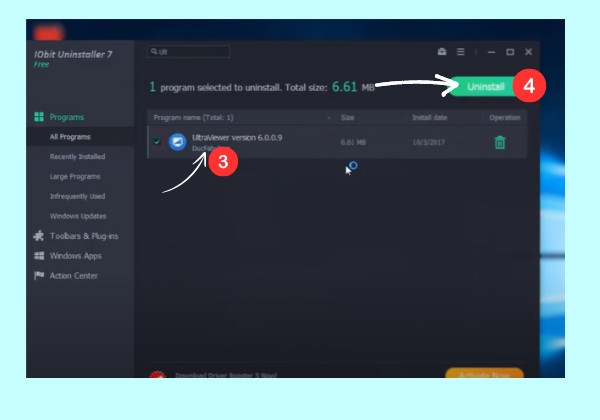This screenshot has height=420, width=600.
Task: Click the Toolbars puzzle piece icon
Action: pyautogui.click(x=39, y=236)
